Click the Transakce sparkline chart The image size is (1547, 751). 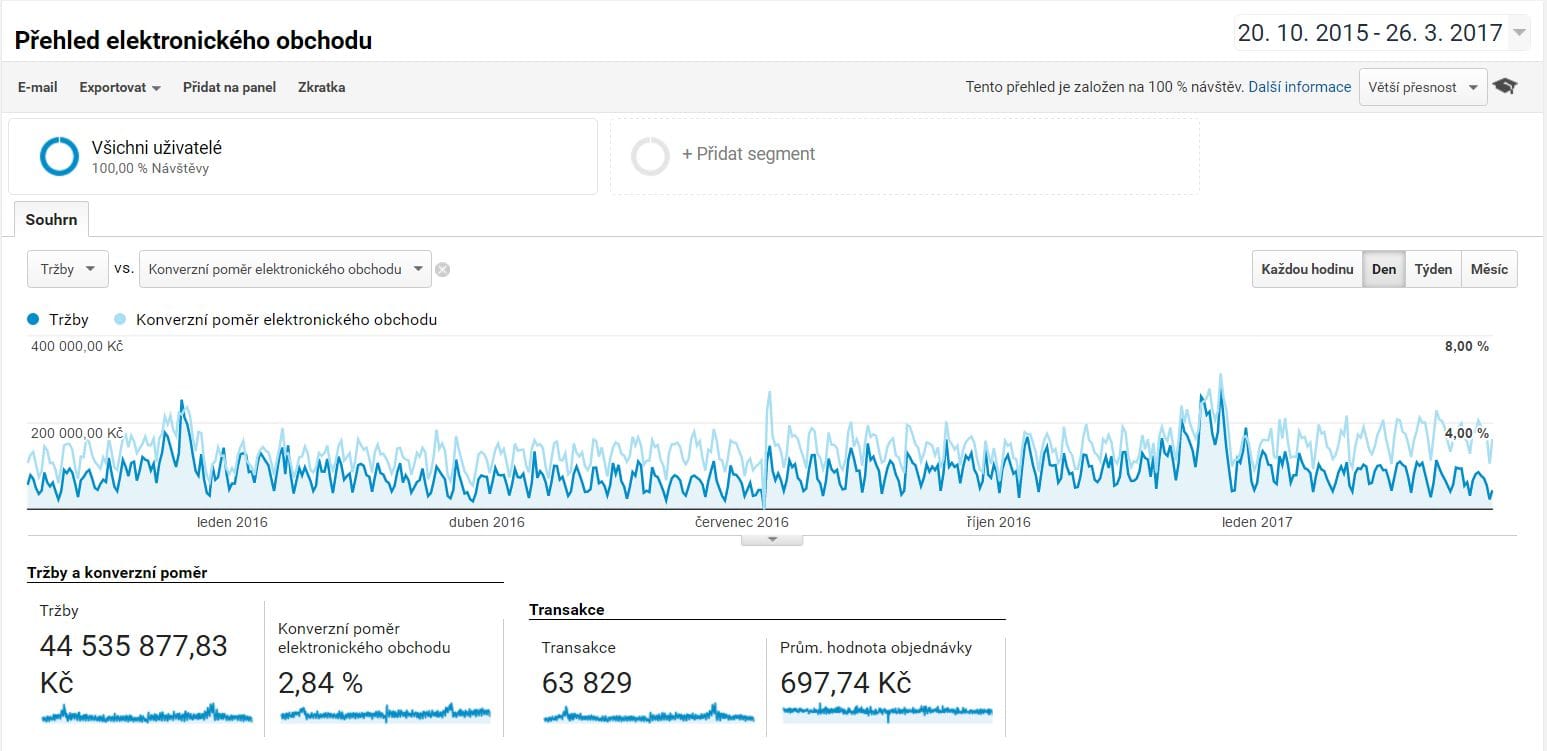point(648,714)
